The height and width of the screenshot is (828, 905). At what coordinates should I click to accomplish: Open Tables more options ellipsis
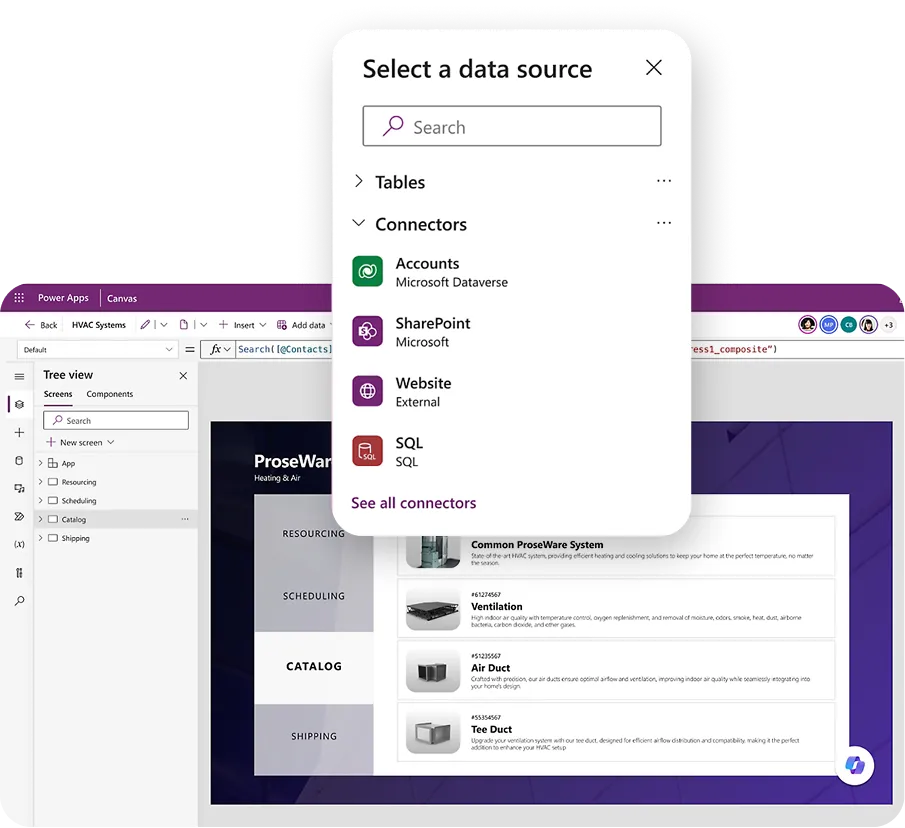tap(664, 181)
